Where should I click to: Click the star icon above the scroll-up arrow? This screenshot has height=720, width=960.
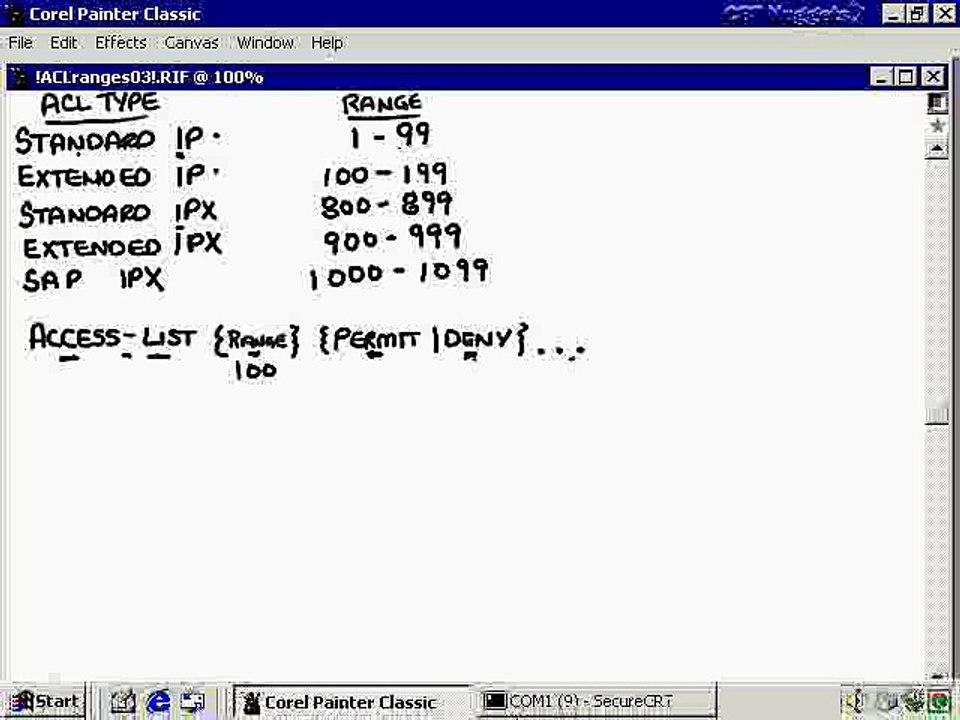[937, 127]
